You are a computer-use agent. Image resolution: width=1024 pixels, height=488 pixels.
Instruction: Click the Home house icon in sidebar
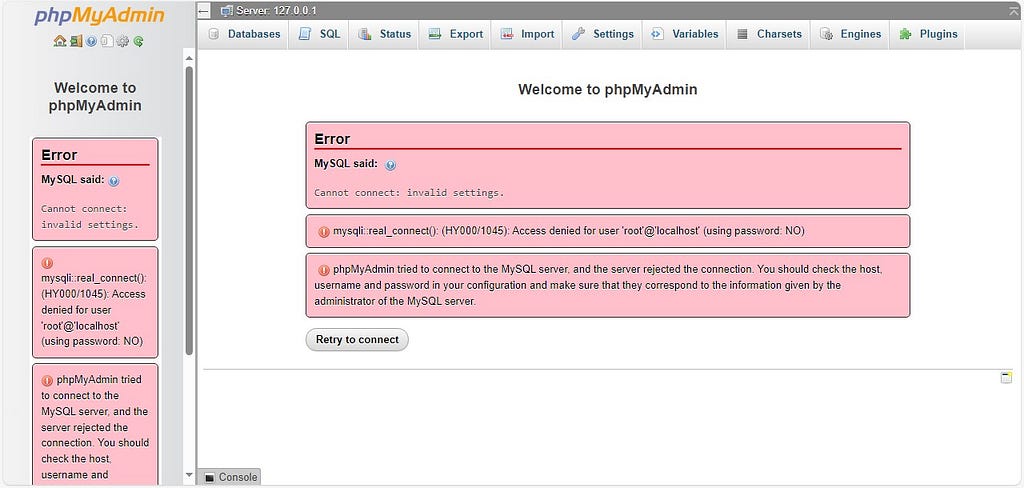[x=59, y=41]
